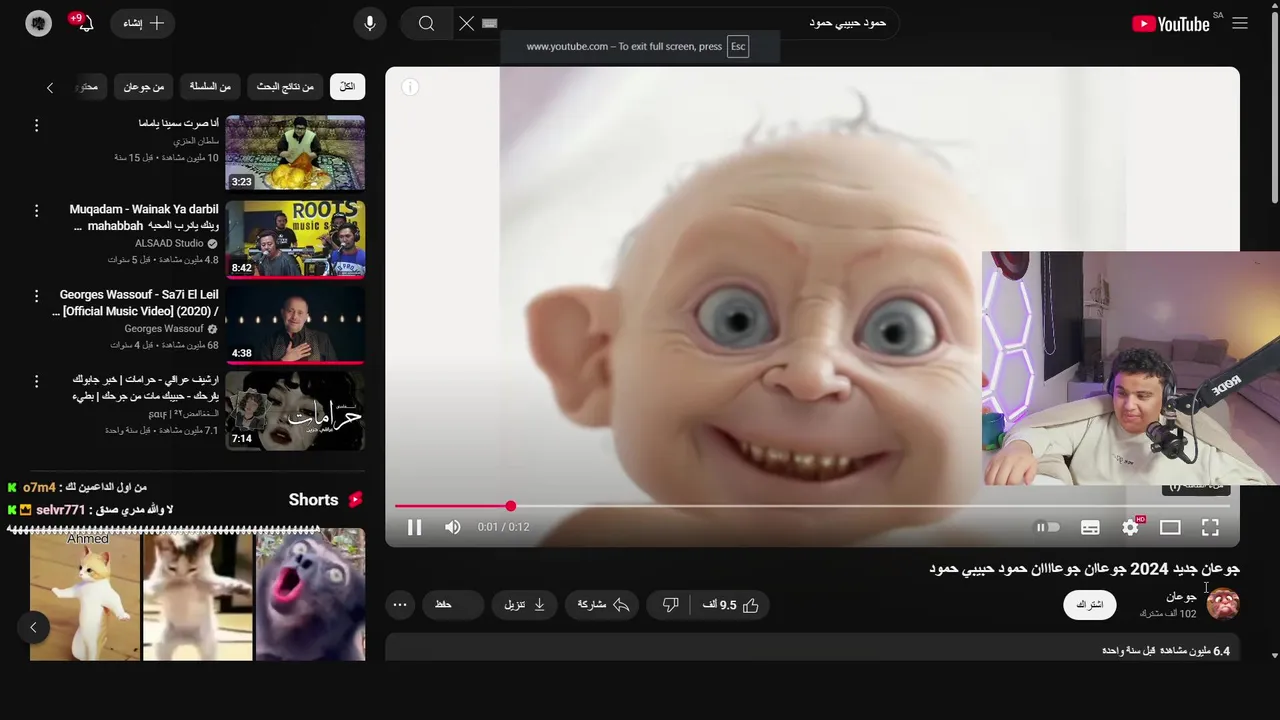
Task: Open the Georges Wassouf Sa7i El Leil thumbnail
Action: pos(295,324)
